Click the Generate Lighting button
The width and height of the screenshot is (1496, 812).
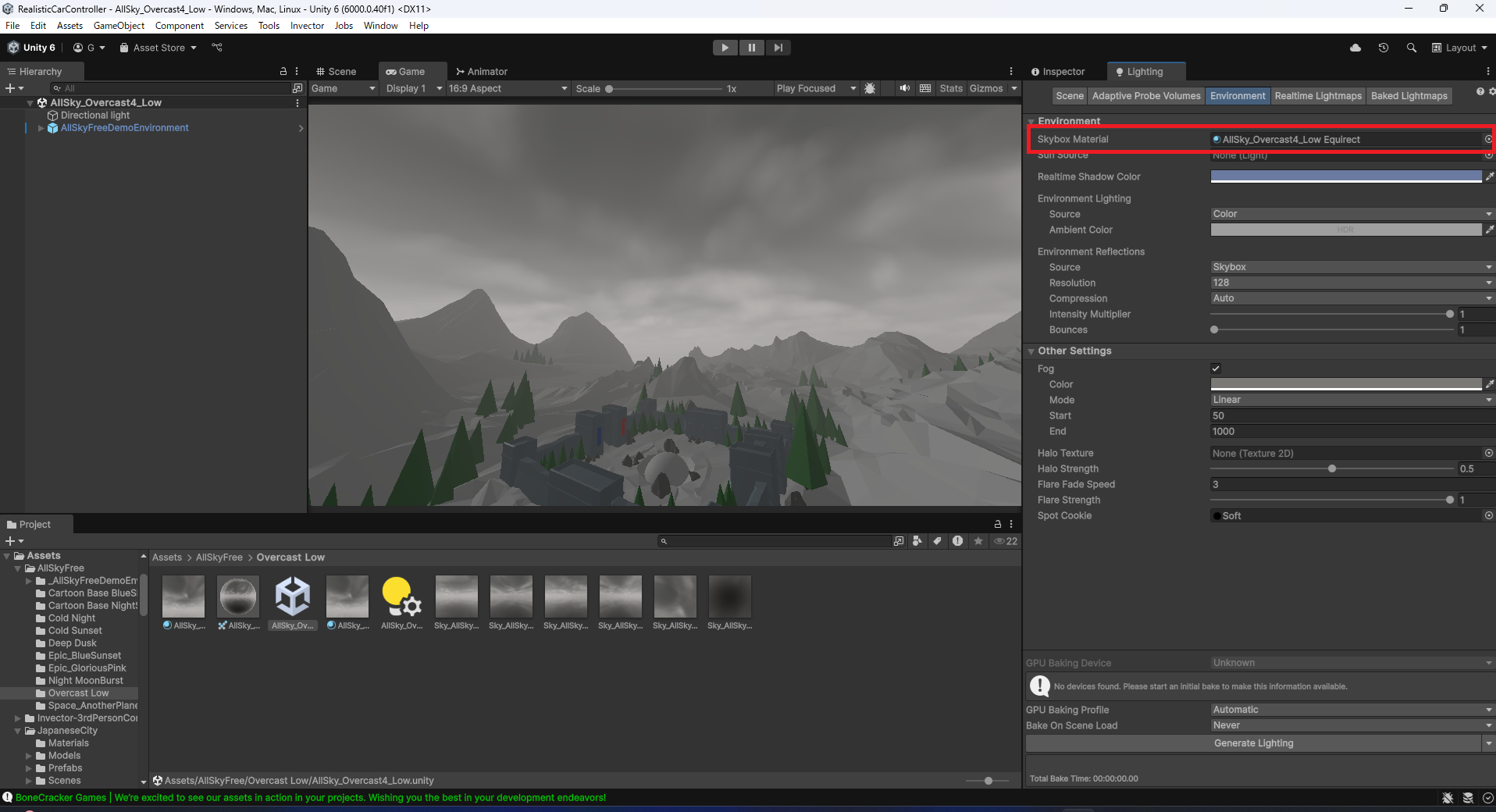1252,743
